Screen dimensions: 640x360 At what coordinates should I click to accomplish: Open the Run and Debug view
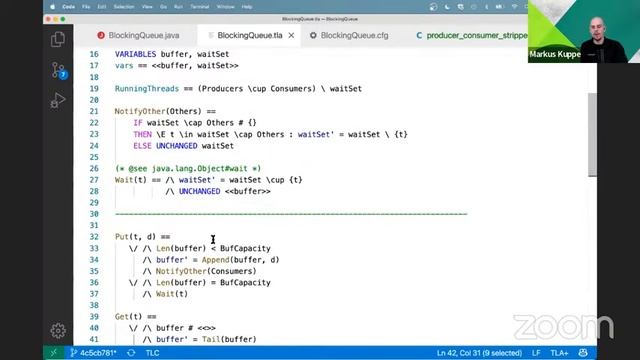point(58,100)
